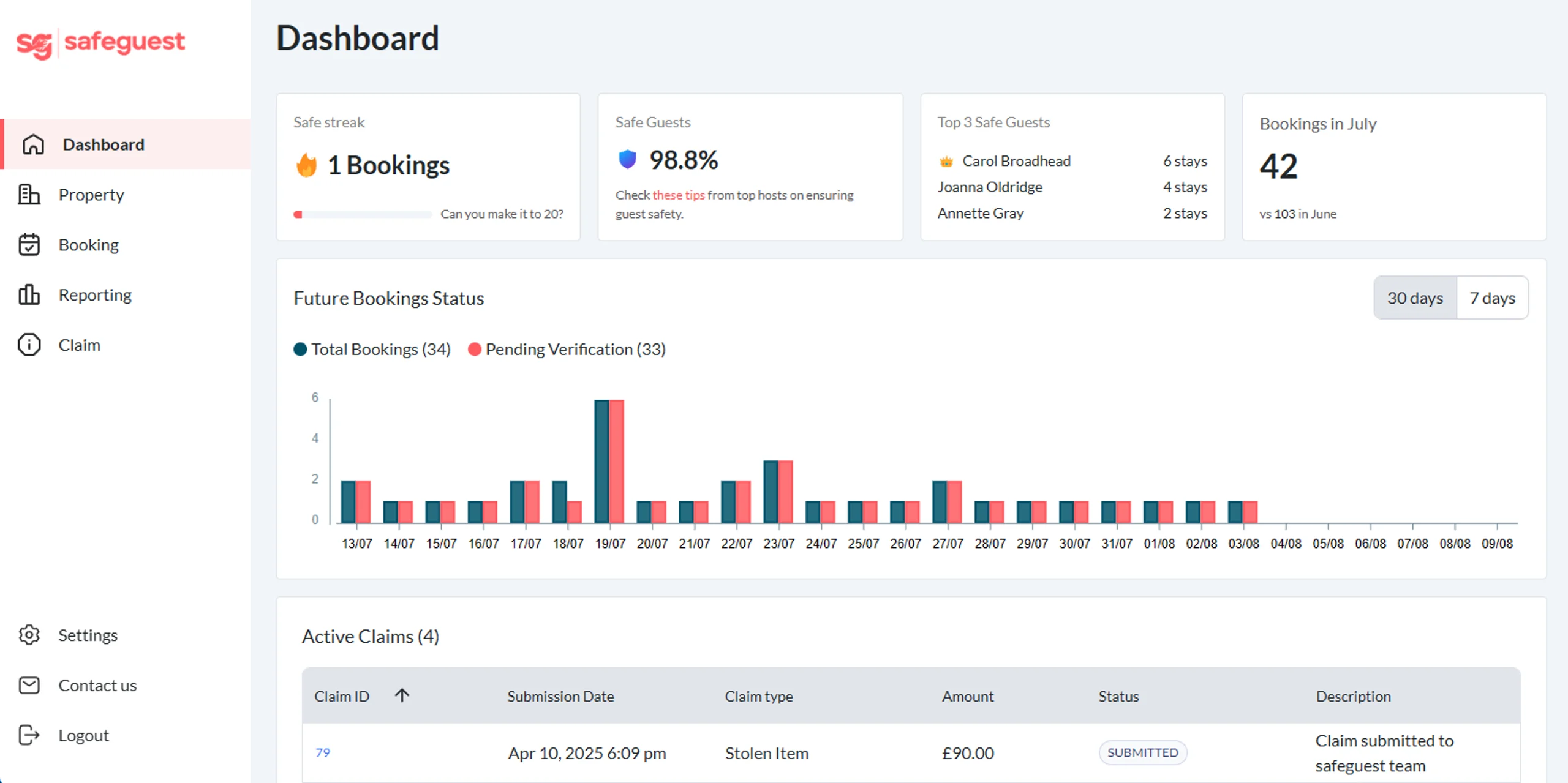Sort claims by Claim ID arrow
Viewport: 1568px width, 783px height.
(402, 695)
